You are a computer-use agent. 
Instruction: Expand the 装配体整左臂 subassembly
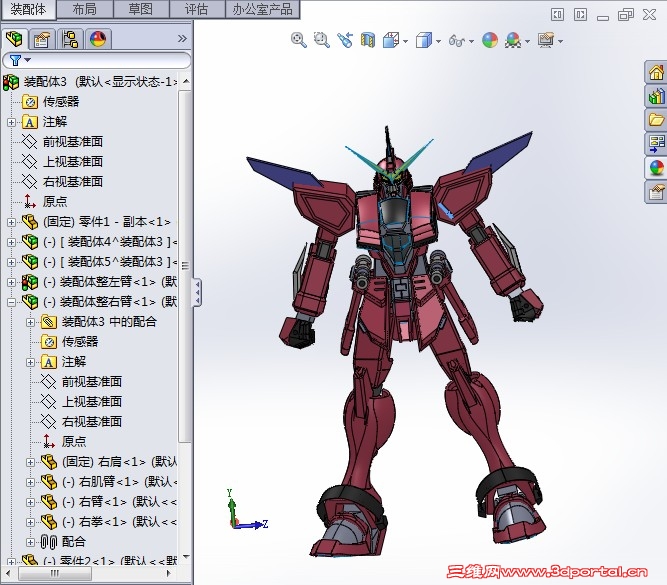tap(11, 282)
